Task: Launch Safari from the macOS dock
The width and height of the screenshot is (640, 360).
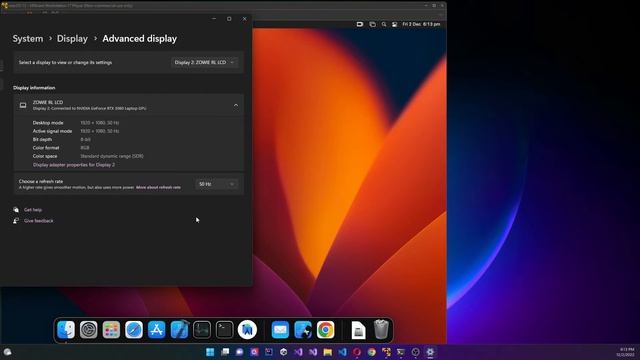Action: tap(134, 330)
